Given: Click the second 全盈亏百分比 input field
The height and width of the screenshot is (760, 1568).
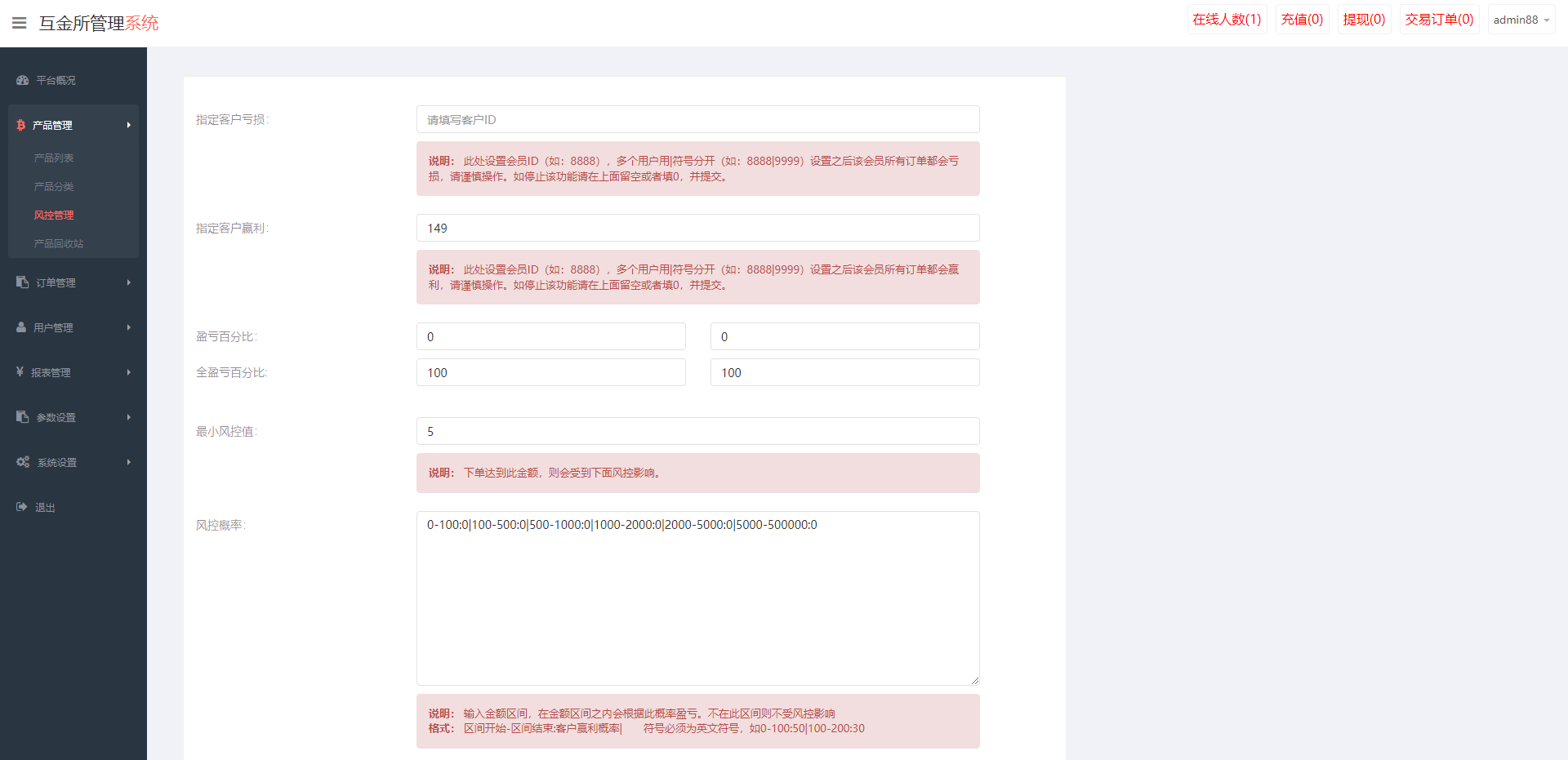Looking at the screenshot, I should tap(845, 372).
